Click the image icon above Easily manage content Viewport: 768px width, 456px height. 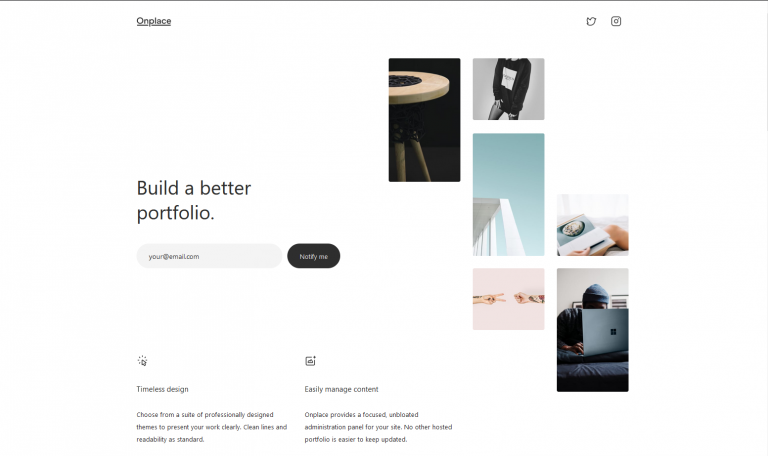coord(311,361)
